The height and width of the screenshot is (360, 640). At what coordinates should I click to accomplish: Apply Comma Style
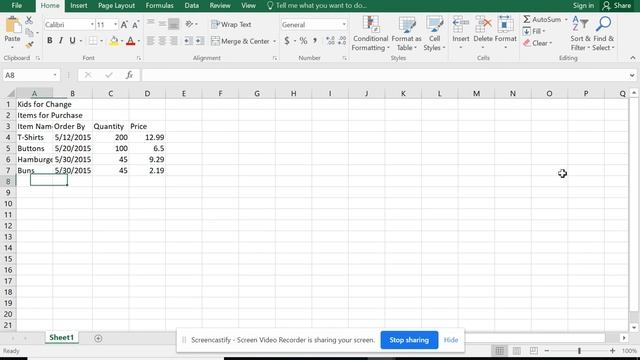(x=315, y=41)
